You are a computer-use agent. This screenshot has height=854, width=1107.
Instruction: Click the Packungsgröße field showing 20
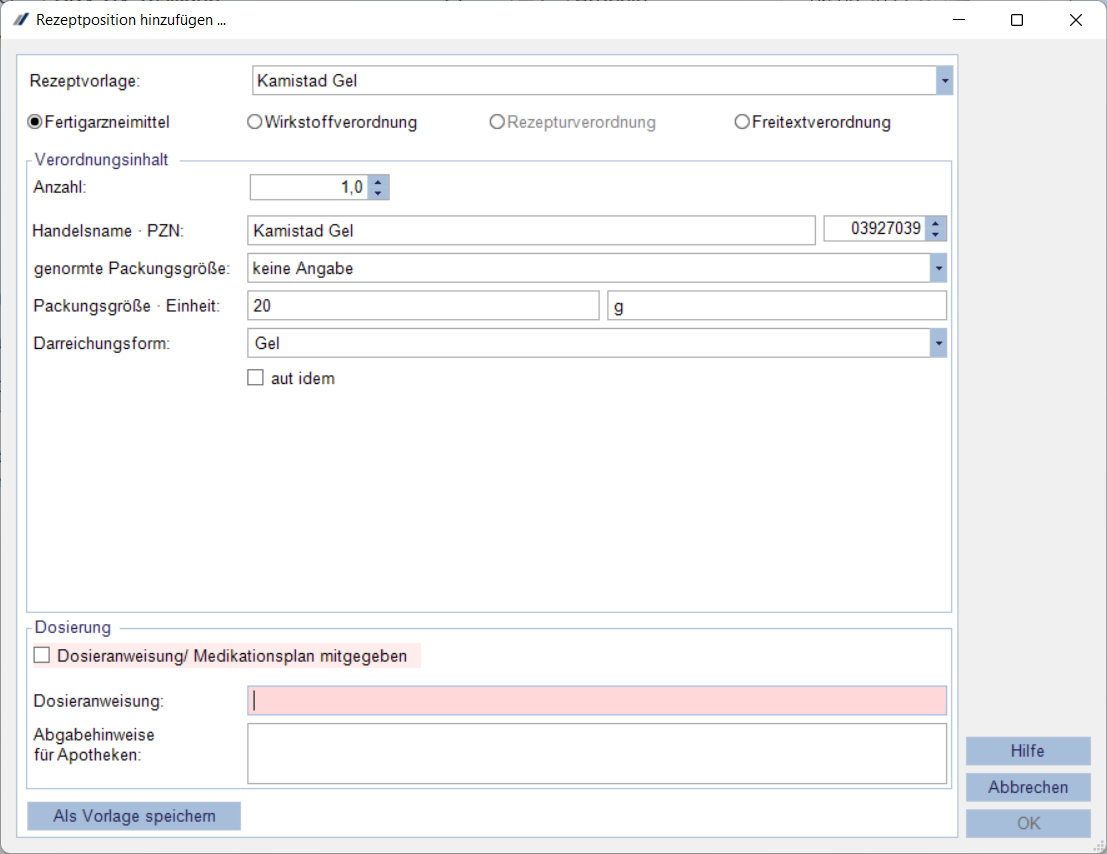click(423, 306)
